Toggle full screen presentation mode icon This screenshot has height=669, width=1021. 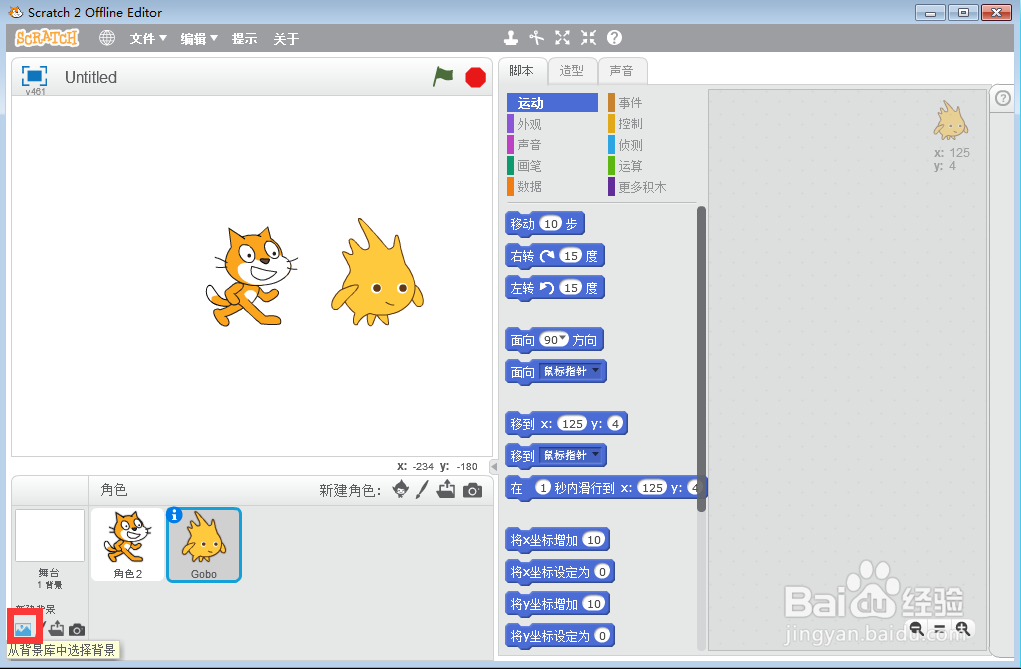35,76
